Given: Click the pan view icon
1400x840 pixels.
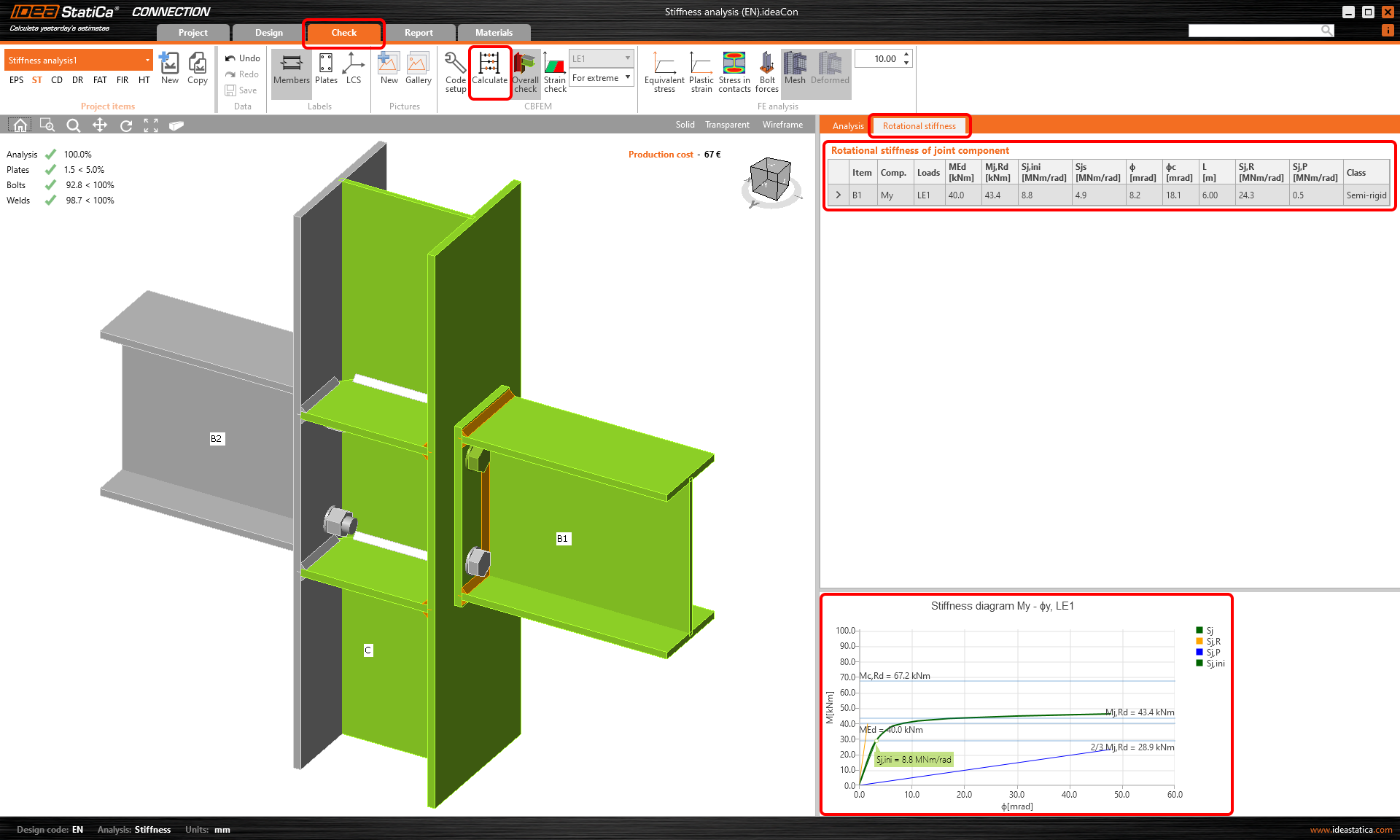Looking at the screenshot, I should coord(100,125).
